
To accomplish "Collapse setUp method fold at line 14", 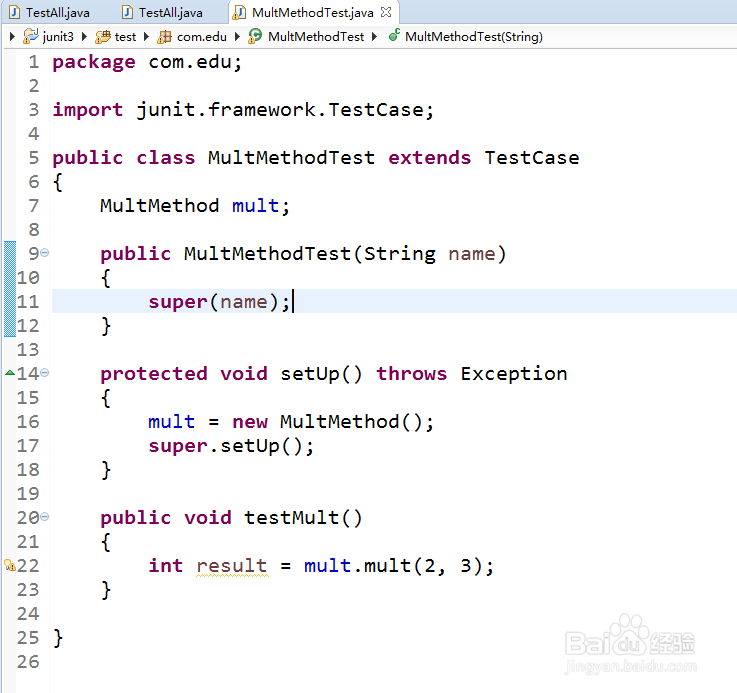I will coord(45,373).
